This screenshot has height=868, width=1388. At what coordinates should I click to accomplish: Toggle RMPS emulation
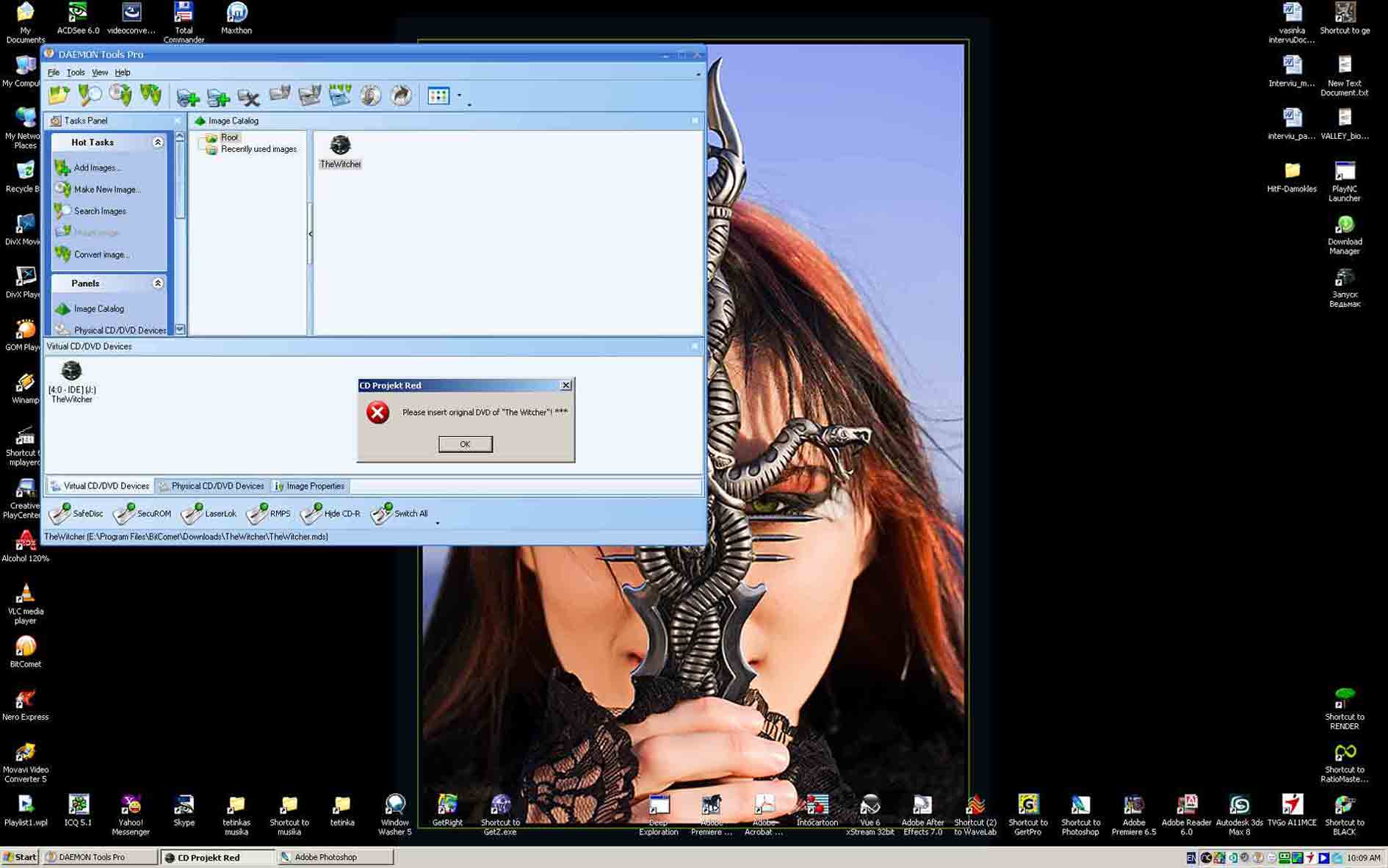coord(268,514)
